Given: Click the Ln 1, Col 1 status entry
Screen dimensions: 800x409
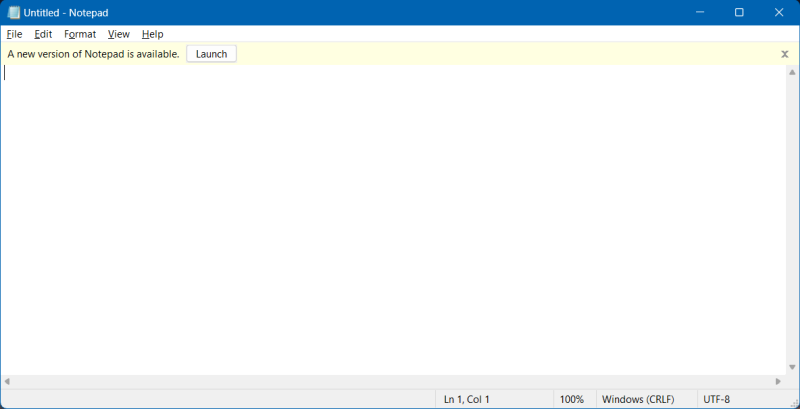Looking at the screenshot, I should (x=467, y=399).
